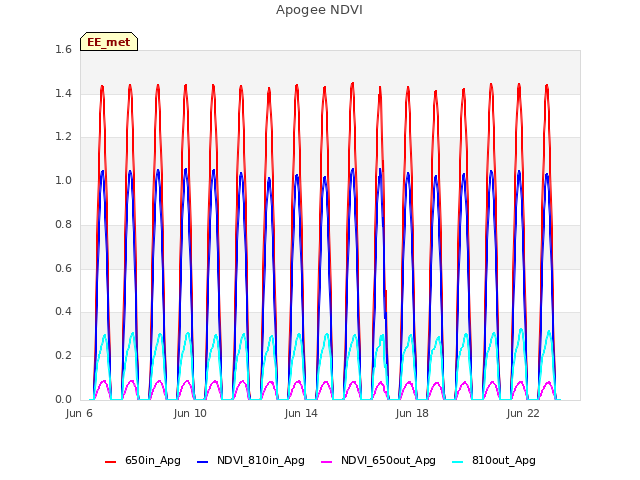This screenshot has height=480, width=640.
Task: Click the 0.6 y-axis tick label
Action: click(63, 268)
